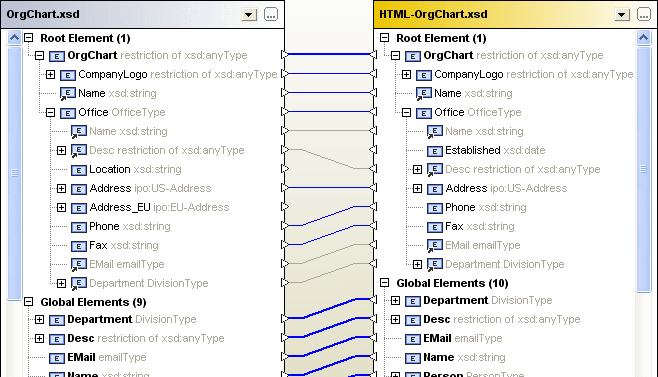This screenshot has width=658, height=377.
Task: Expand Department under right Office
Action: [x=417, y=264]
